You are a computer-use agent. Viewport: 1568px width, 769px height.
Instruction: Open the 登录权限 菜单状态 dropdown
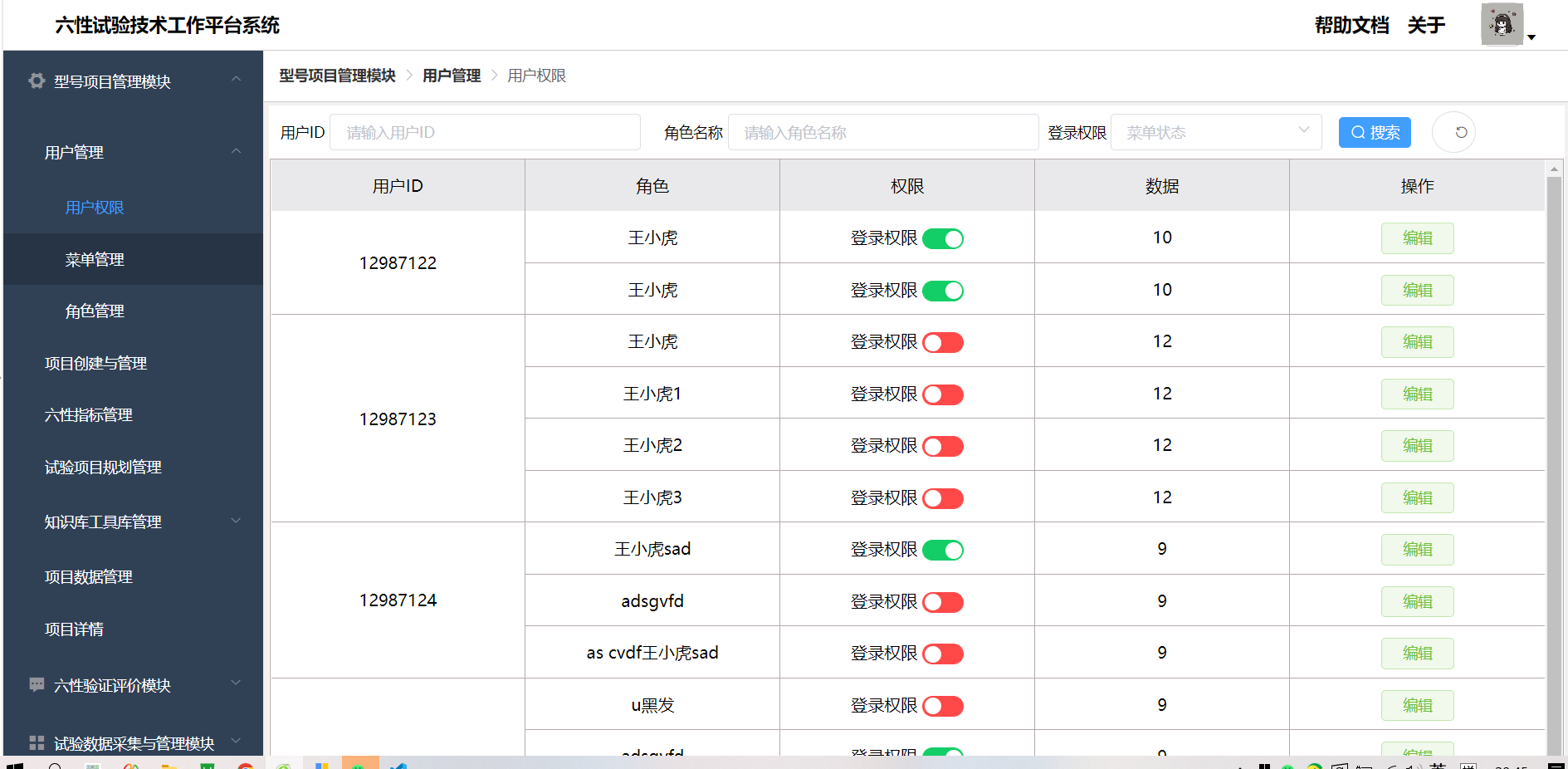pyautogui.click(x=1216, y=132)
